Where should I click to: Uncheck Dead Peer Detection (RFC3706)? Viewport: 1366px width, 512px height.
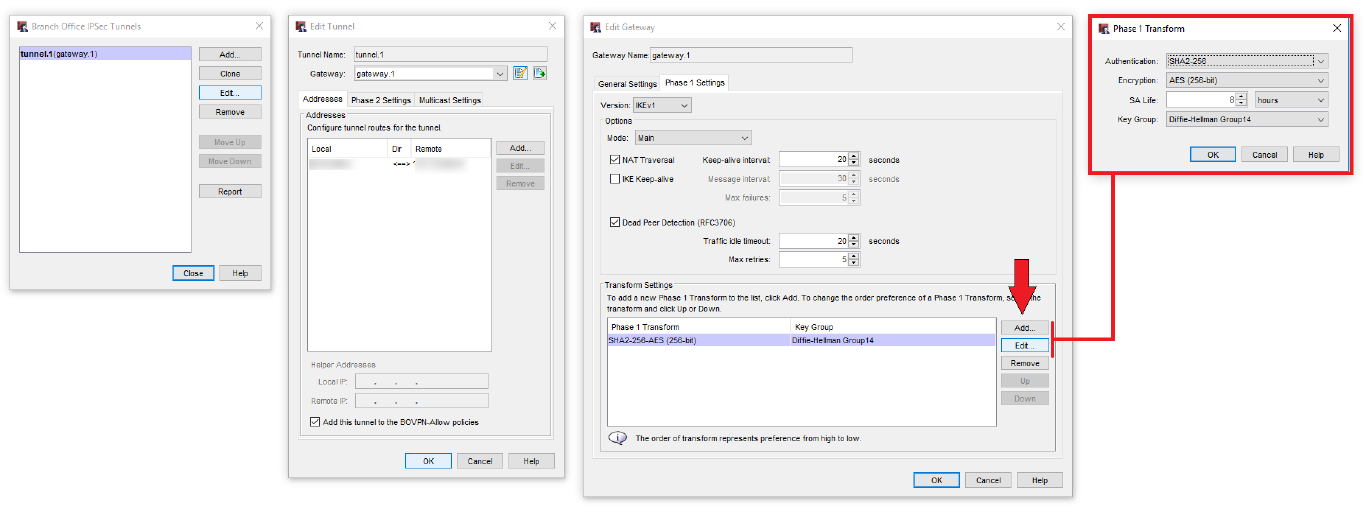(615, 222)
